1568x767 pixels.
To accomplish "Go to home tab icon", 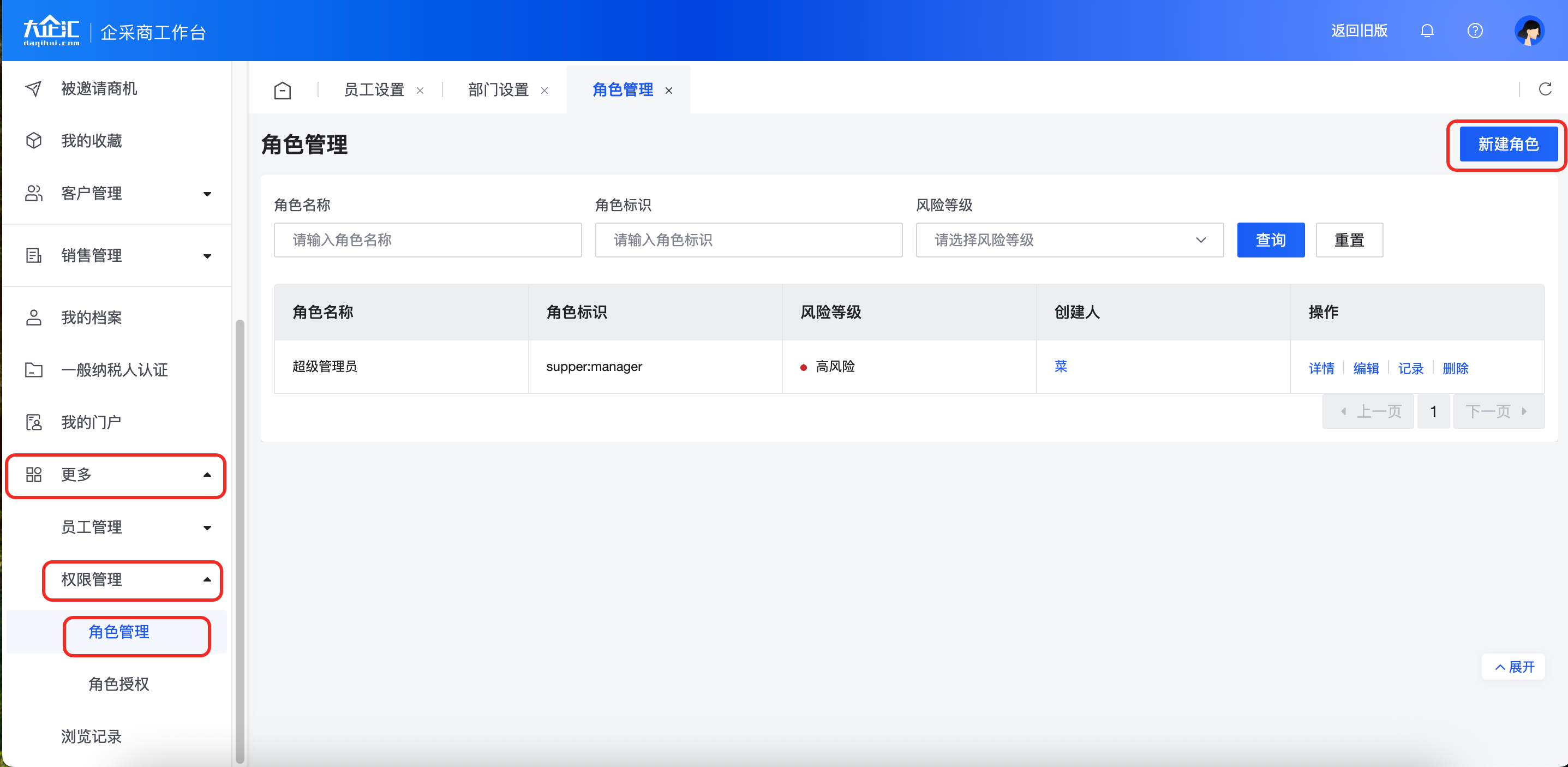I will tap(283, 90).
